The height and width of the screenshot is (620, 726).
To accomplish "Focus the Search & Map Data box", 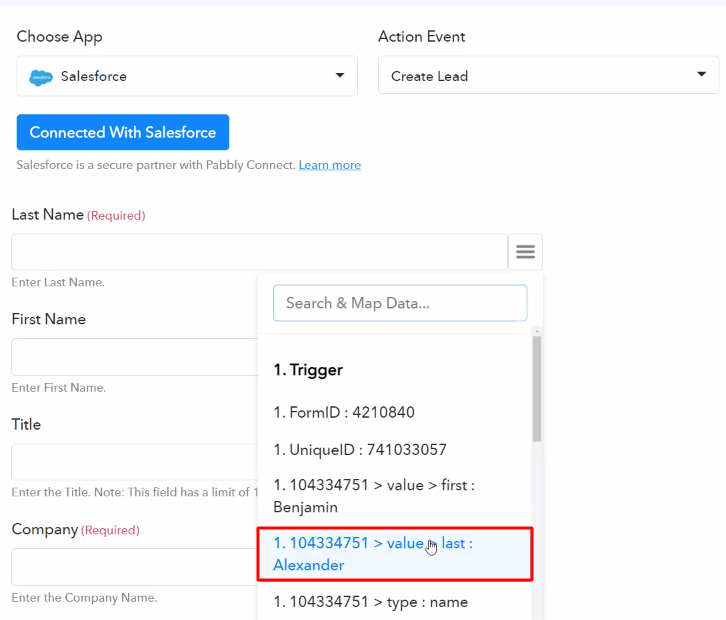I will 400,303.
